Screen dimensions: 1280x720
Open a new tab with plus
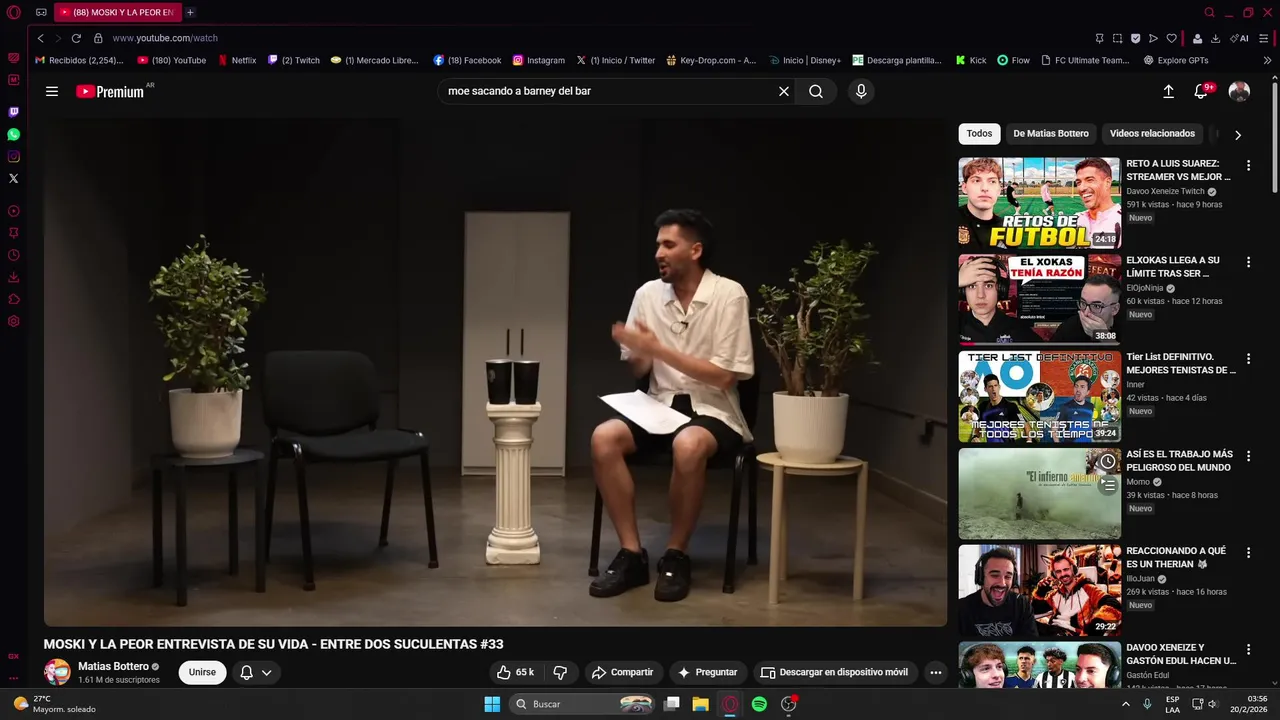[190, 13]
